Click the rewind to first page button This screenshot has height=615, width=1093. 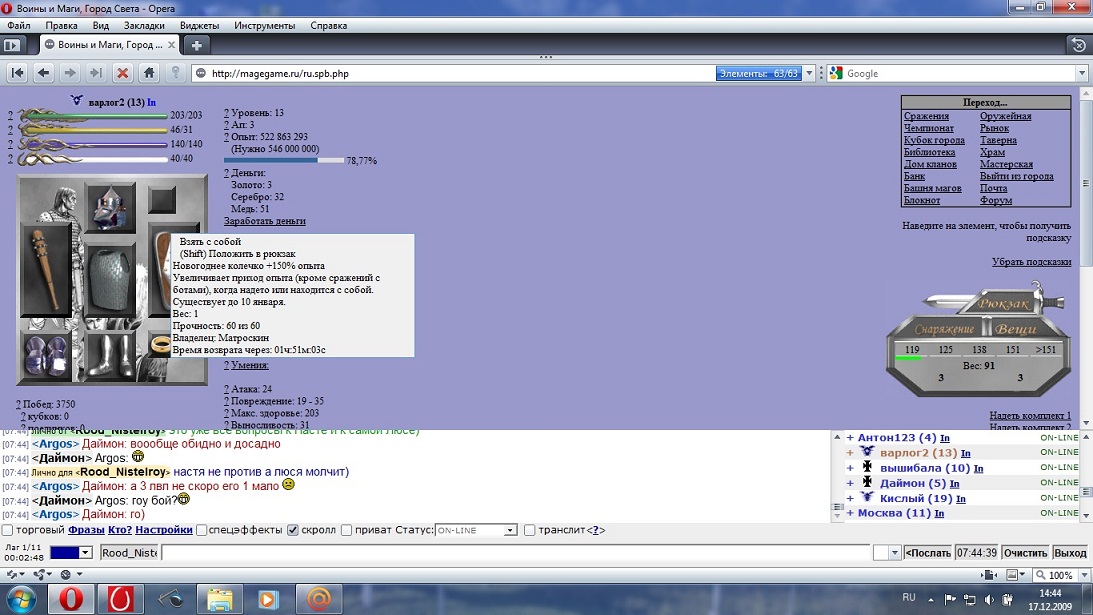pyautogui.click(x=17, y=73)
